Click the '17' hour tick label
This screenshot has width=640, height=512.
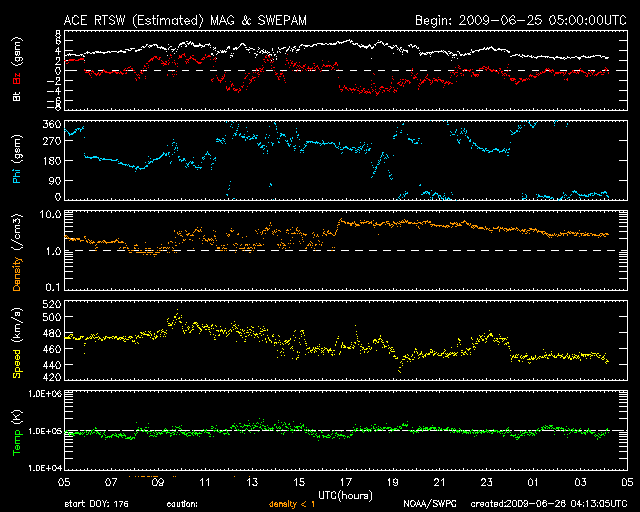coord(346,483)
